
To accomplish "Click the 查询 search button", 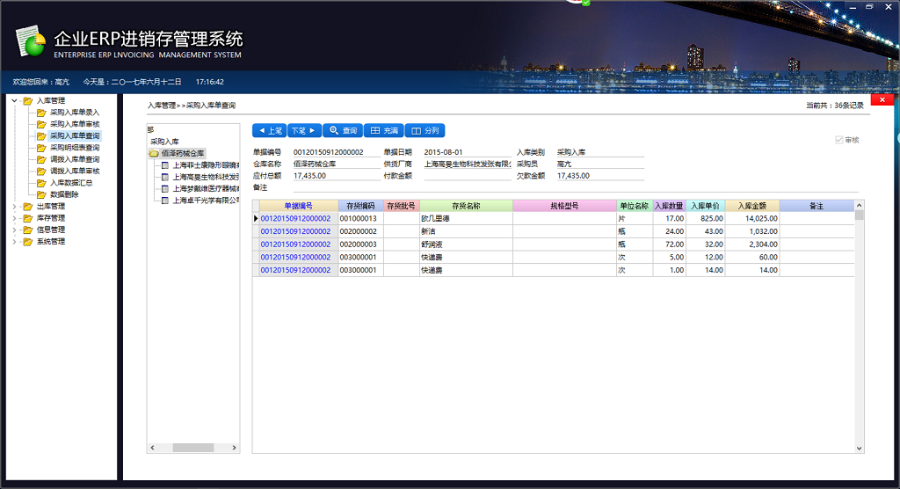I will click(x=343, y=131).
